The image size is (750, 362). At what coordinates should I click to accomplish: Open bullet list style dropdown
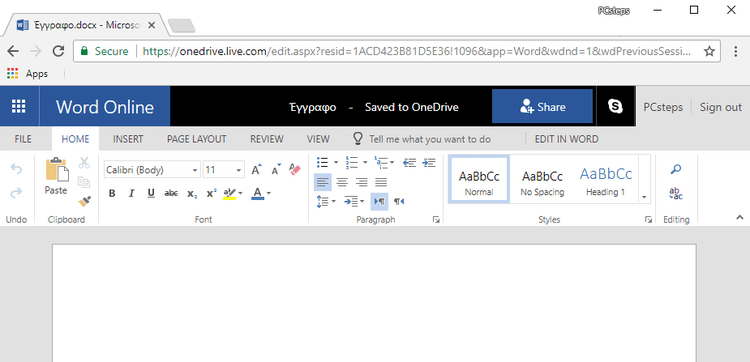tap(336, 163)
